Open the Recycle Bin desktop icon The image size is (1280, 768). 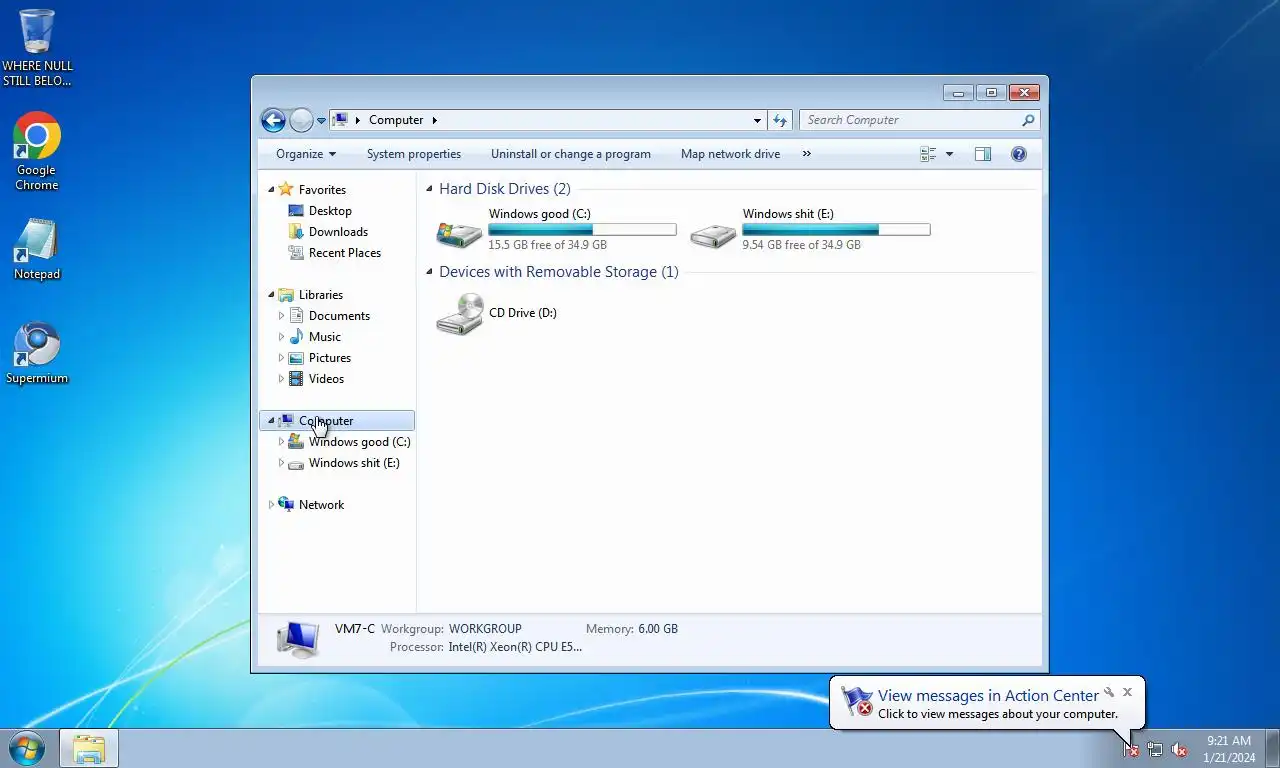click(x=37, y=47)
